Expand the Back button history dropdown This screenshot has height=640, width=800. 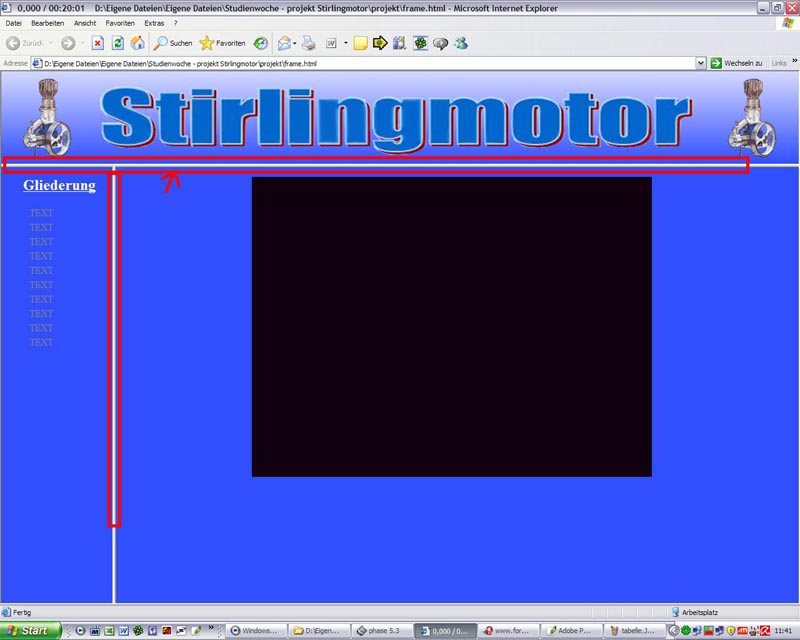[x=53, y=43]
